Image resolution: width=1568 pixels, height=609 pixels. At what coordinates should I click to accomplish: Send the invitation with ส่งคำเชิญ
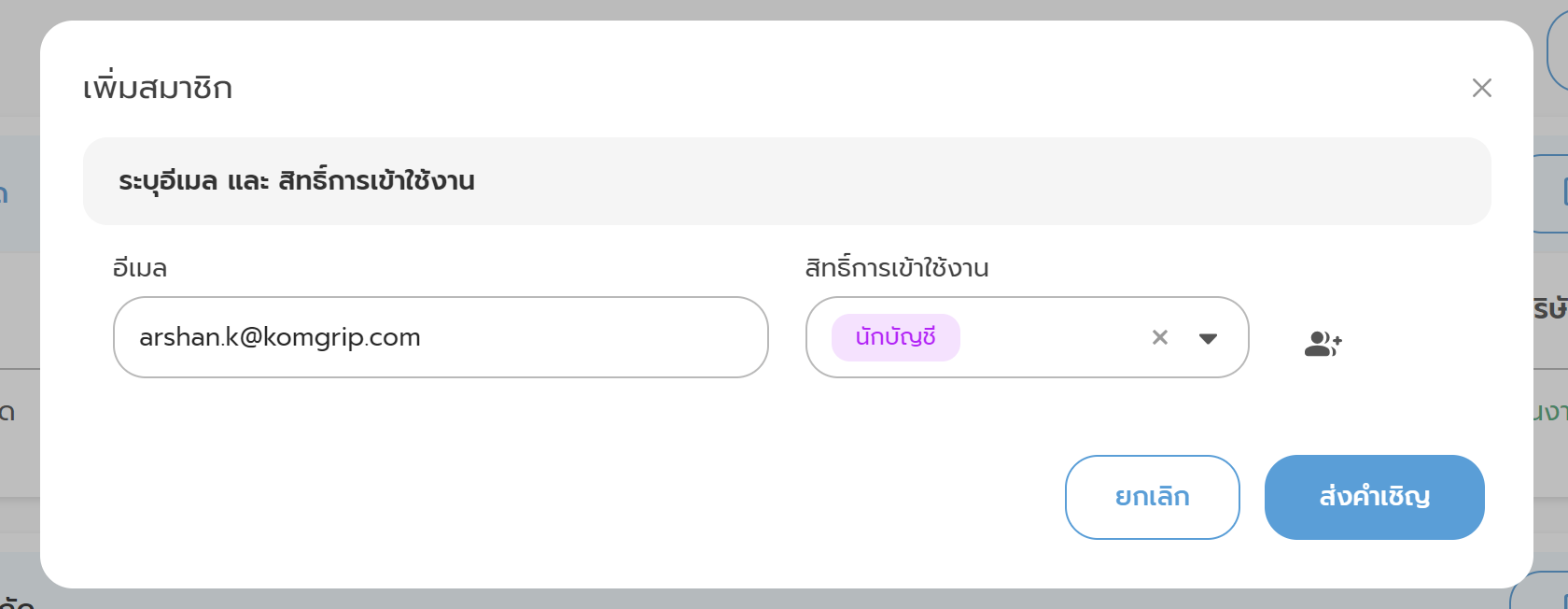[x=1373, y=497]
